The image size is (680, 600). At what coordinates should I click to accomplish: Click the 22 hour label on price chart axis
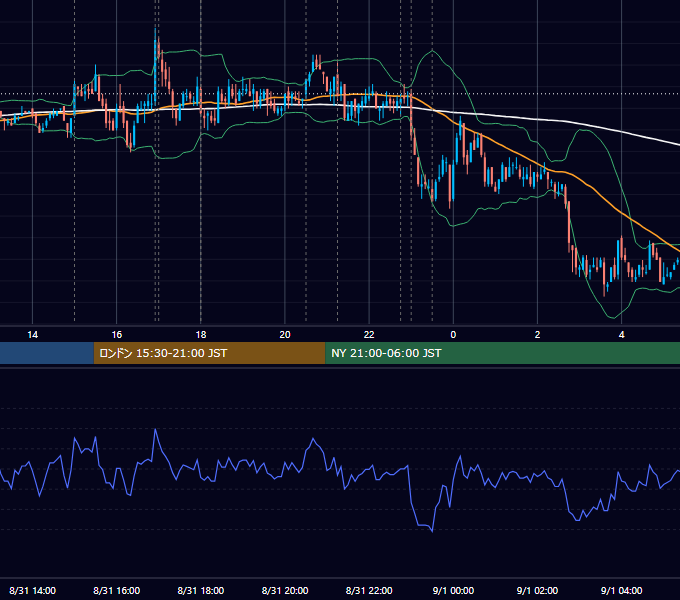coord(369,335)
